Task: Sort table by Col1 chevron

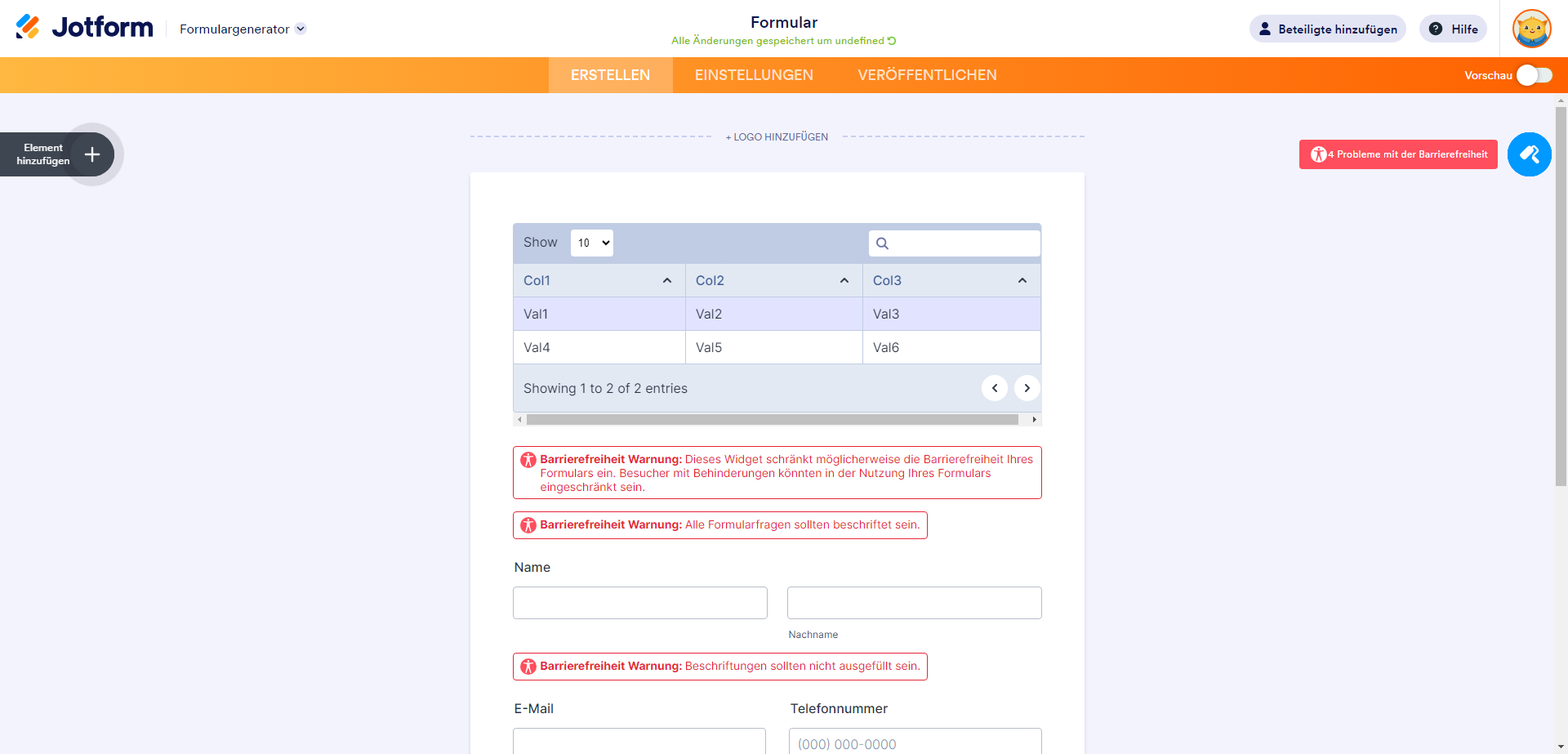Action: [667, 280]
